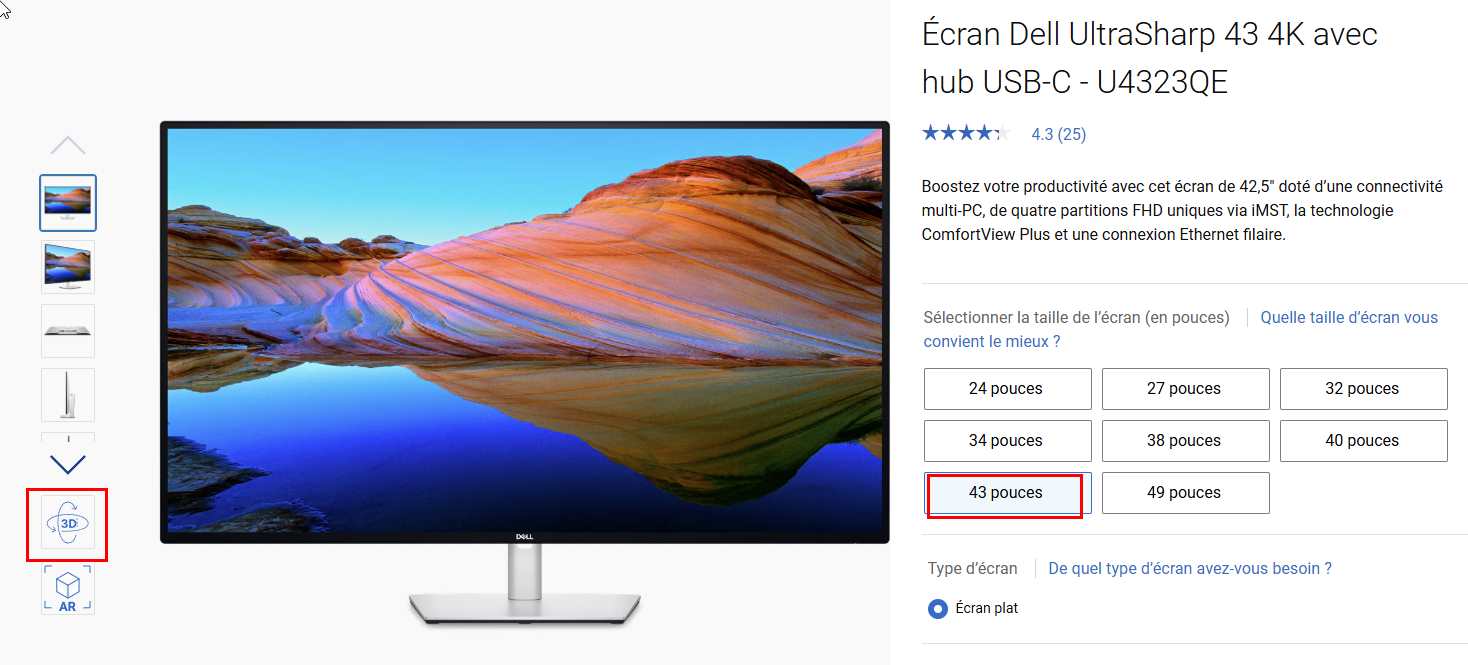Choose the 34 pouces size
The height and width of the screenshot is (665, 1468).
point(1007,441)
